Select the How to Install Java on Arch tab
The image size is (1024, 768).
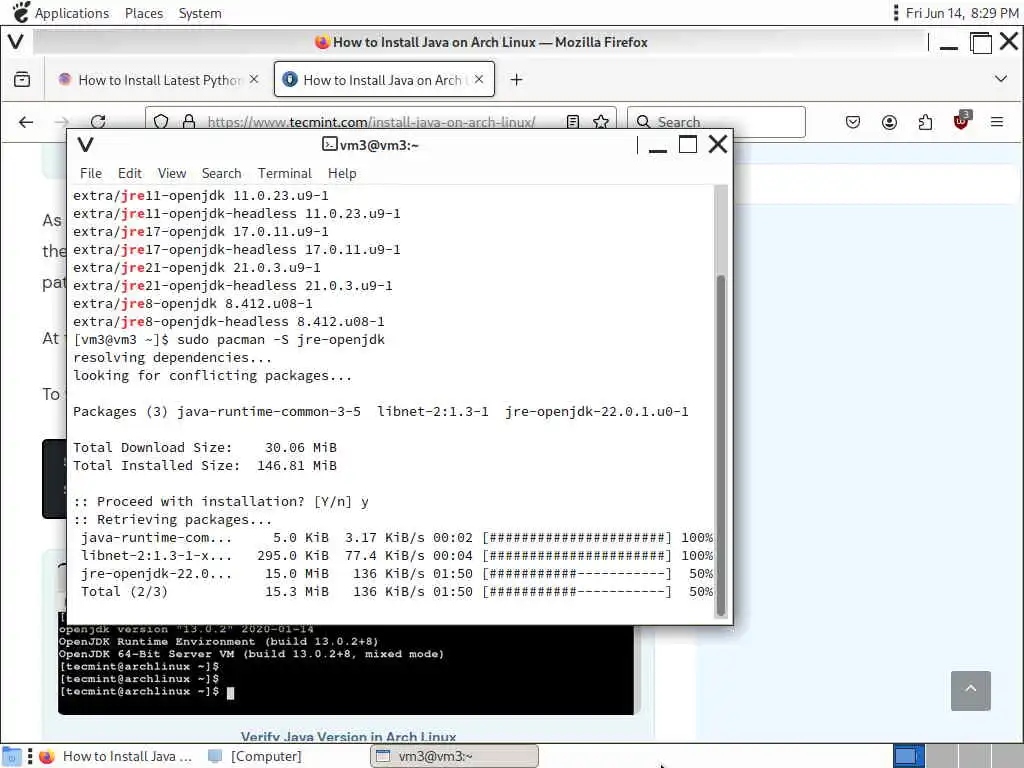pos(384,80)
